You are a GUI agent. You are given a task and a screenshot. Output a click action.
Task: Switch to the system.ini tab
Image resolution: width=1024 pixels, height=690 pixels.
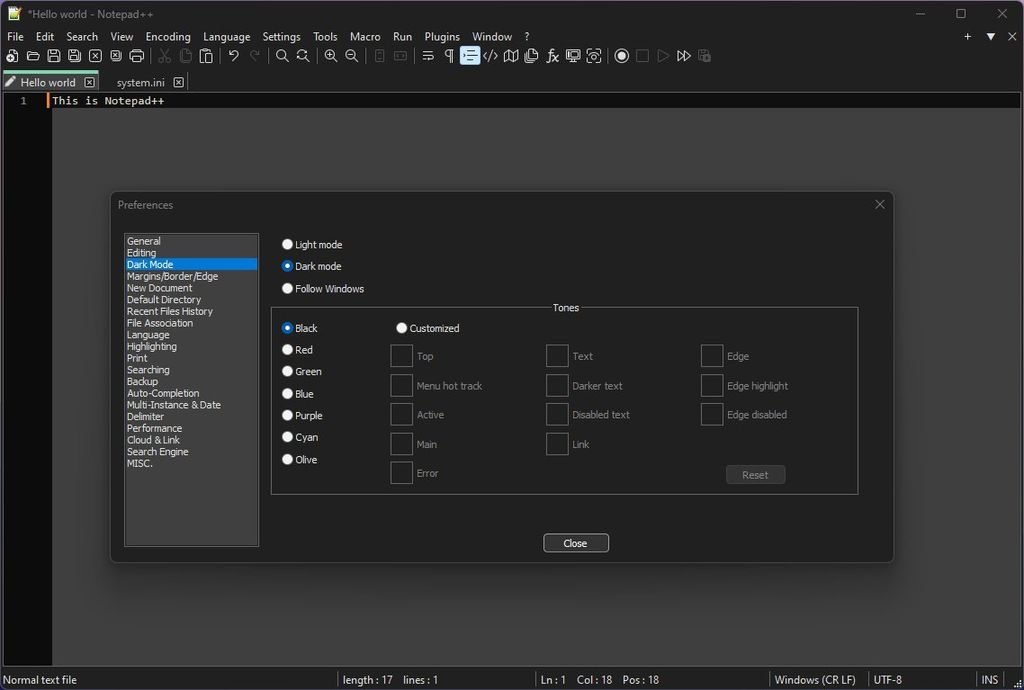(140, 82)
